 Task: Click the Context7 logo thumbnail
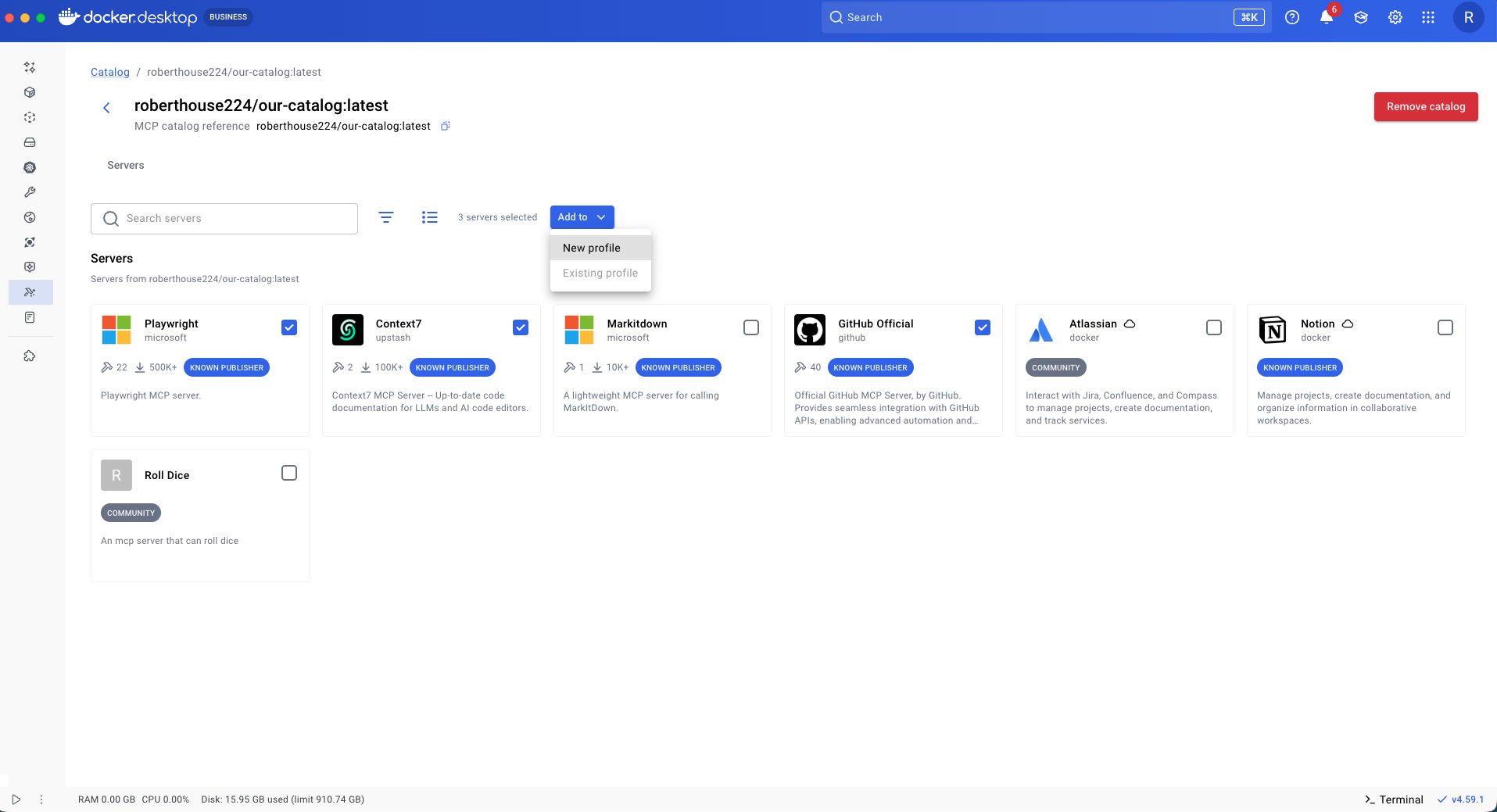coord(348,330)
